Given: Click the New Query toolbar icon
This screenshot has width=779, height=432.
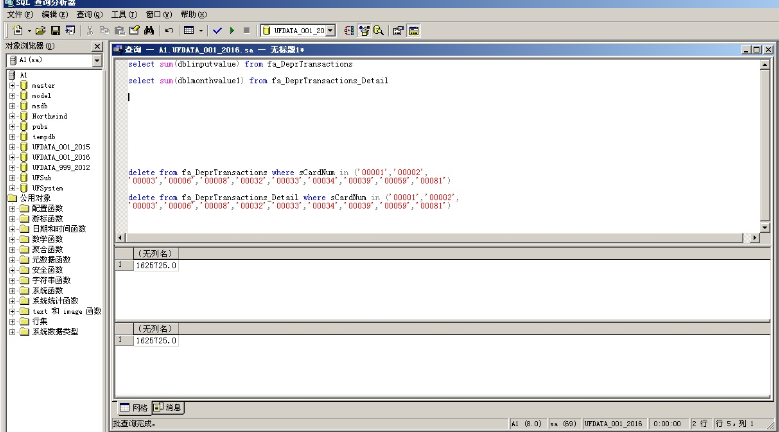Looking at the screenshot, I should (x=17, y=31).
